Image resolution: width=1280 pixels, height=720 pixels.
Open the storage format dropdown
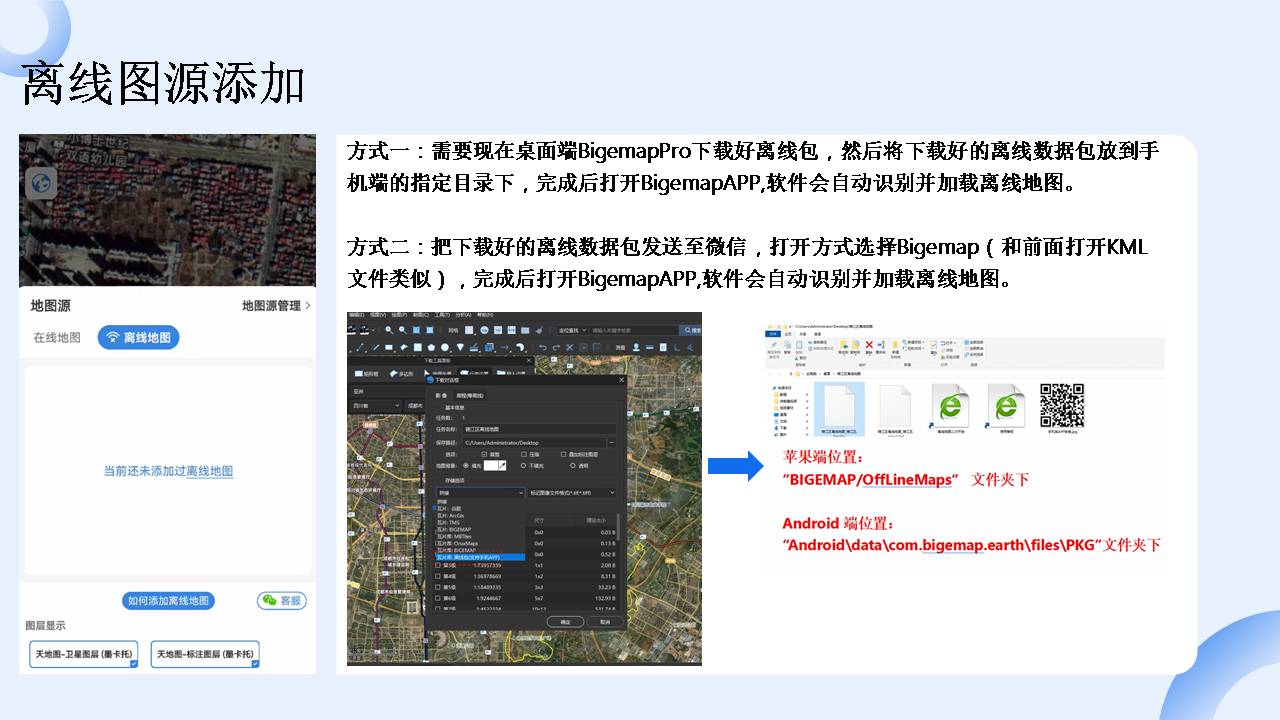481,492
